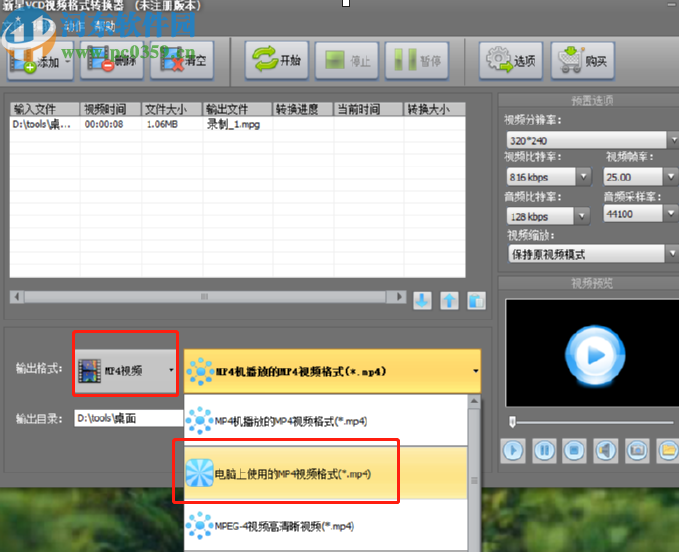Click the preview open folder icon
679x552 pixels.
point(668,451)
